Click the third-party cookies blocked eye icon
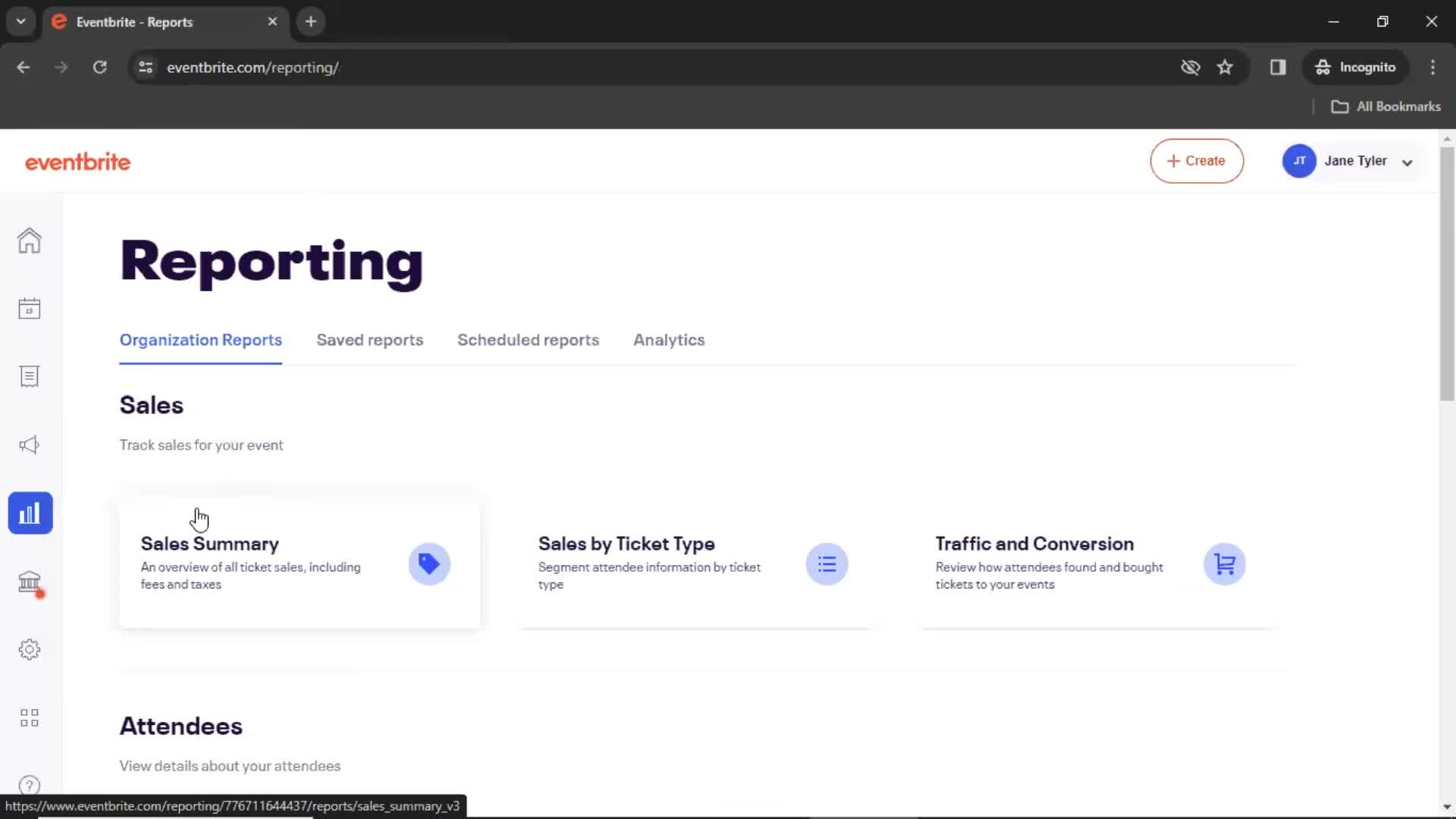Image resolution: width=1456 pixels, height=819 pixels. (x=1191, y=67)
